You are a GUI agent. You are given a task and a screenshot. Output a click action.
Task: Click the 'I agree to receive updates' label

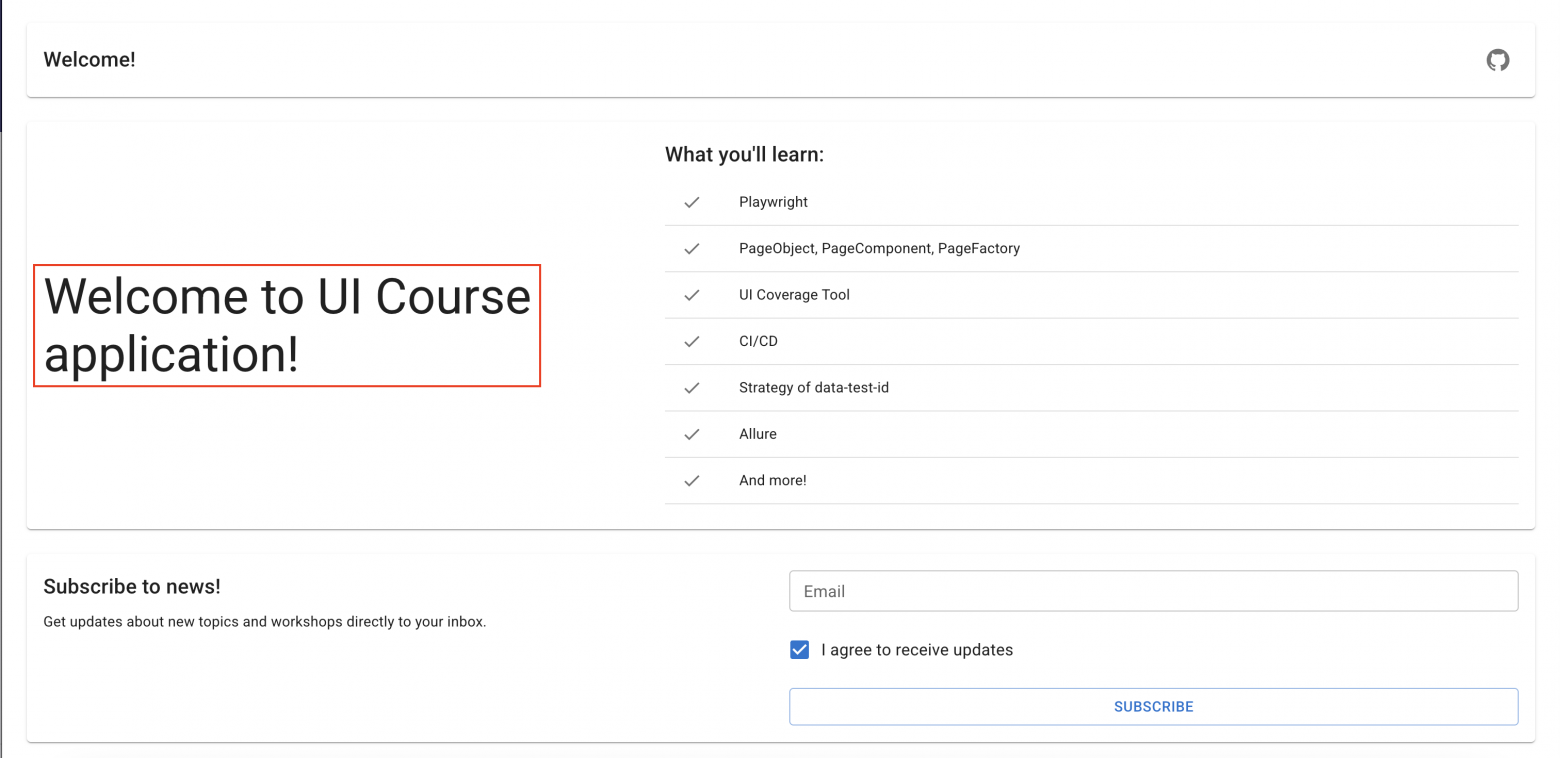pyautogui.click(x=917, y=650)
